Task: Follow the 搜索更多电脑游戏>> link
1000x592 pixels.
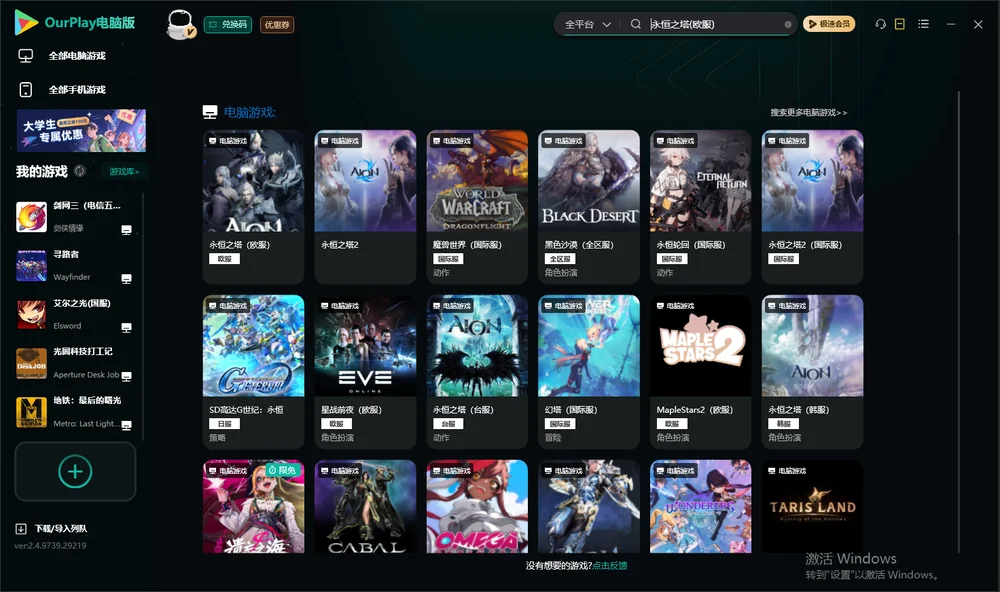Action: tap(809, 113)
